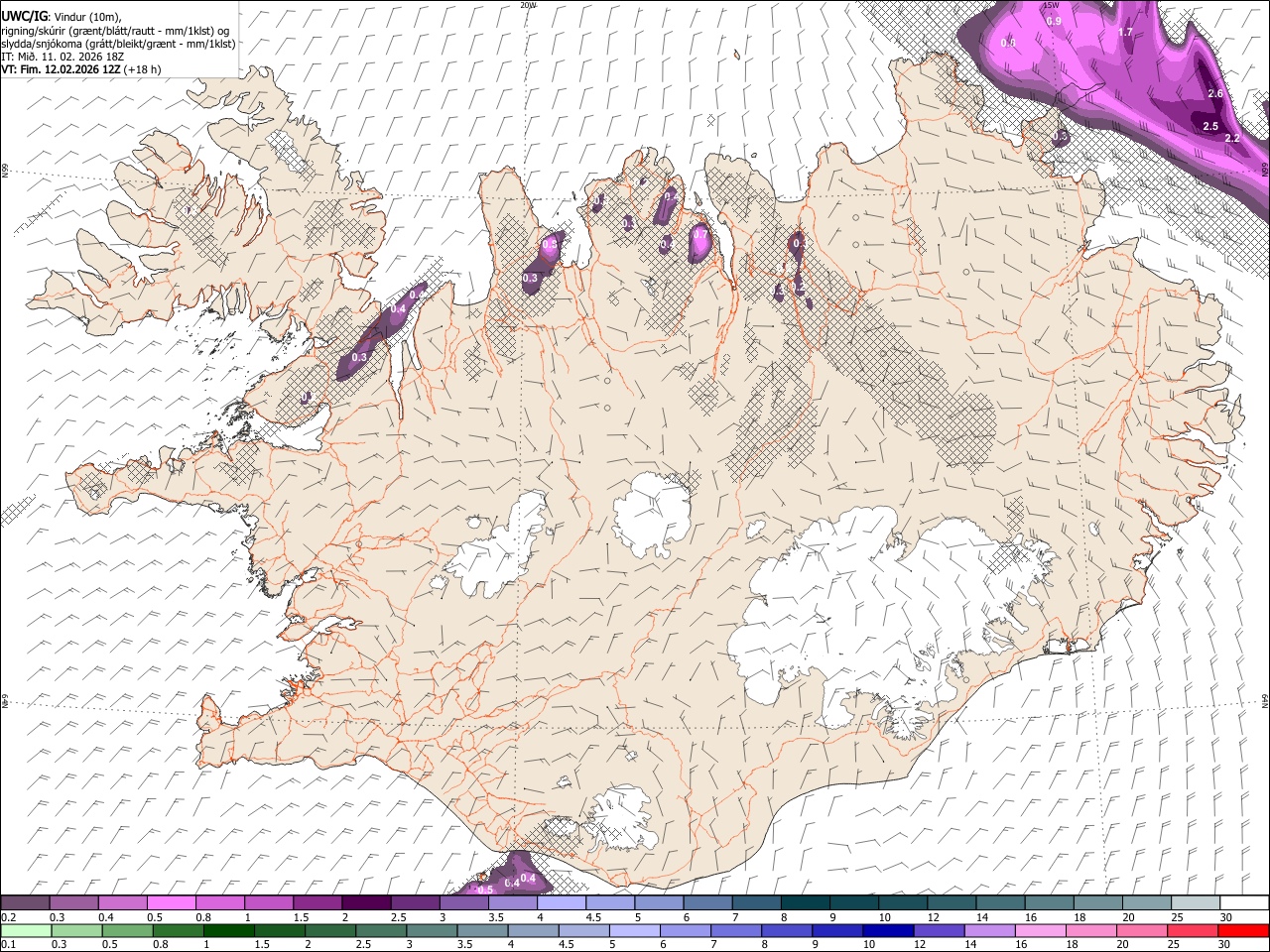
Task: Click the dark teal 8–9 top-row swatch
Action: point(805,902)
